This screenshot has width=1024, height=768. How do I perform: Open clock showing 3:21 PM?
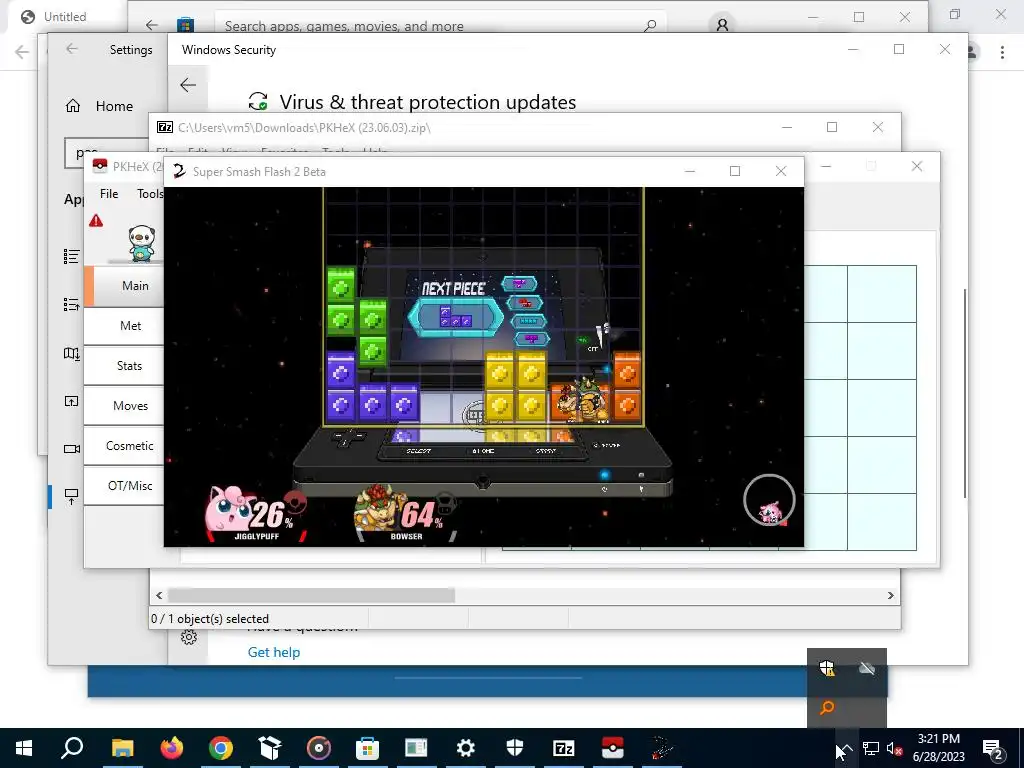pos(938,748)
